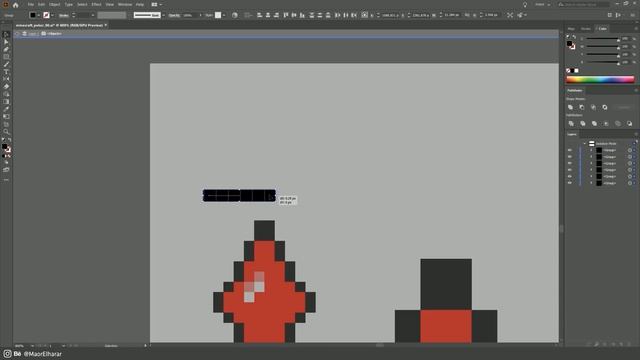Click Horizontal Align Left icon
Image resolution: width=640 pixels, height=360 pixels.
(259, 15)
